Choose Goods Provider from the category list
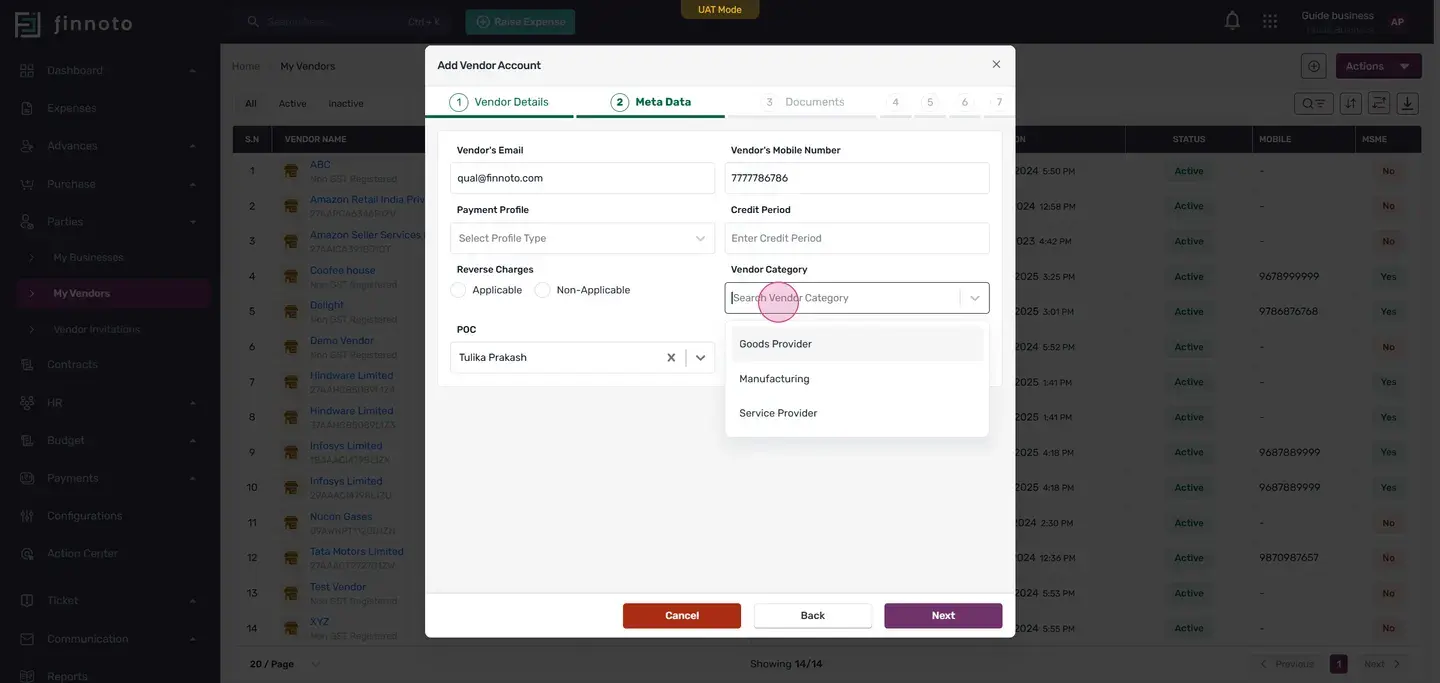Viewport: 1440px width, 683px height. coord(857,344)
